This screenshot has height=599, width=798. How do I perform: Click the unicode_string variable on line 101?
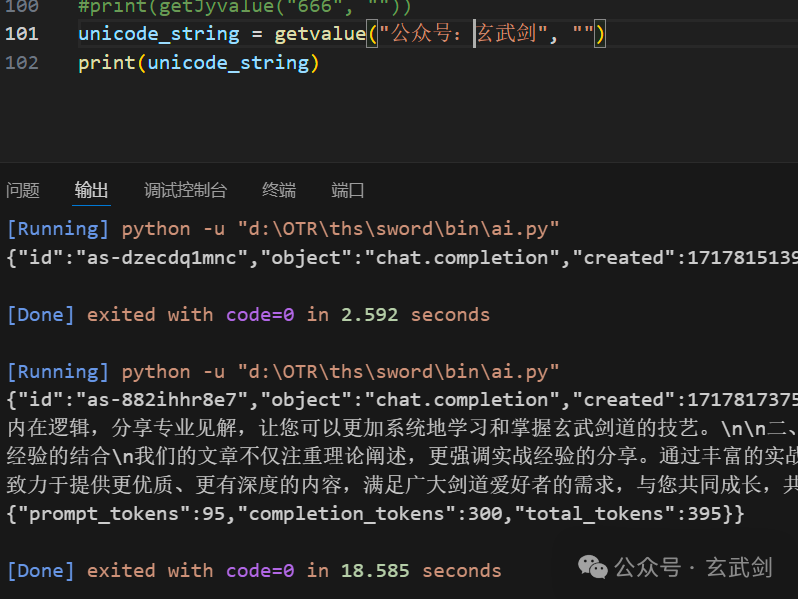(159, 34)
